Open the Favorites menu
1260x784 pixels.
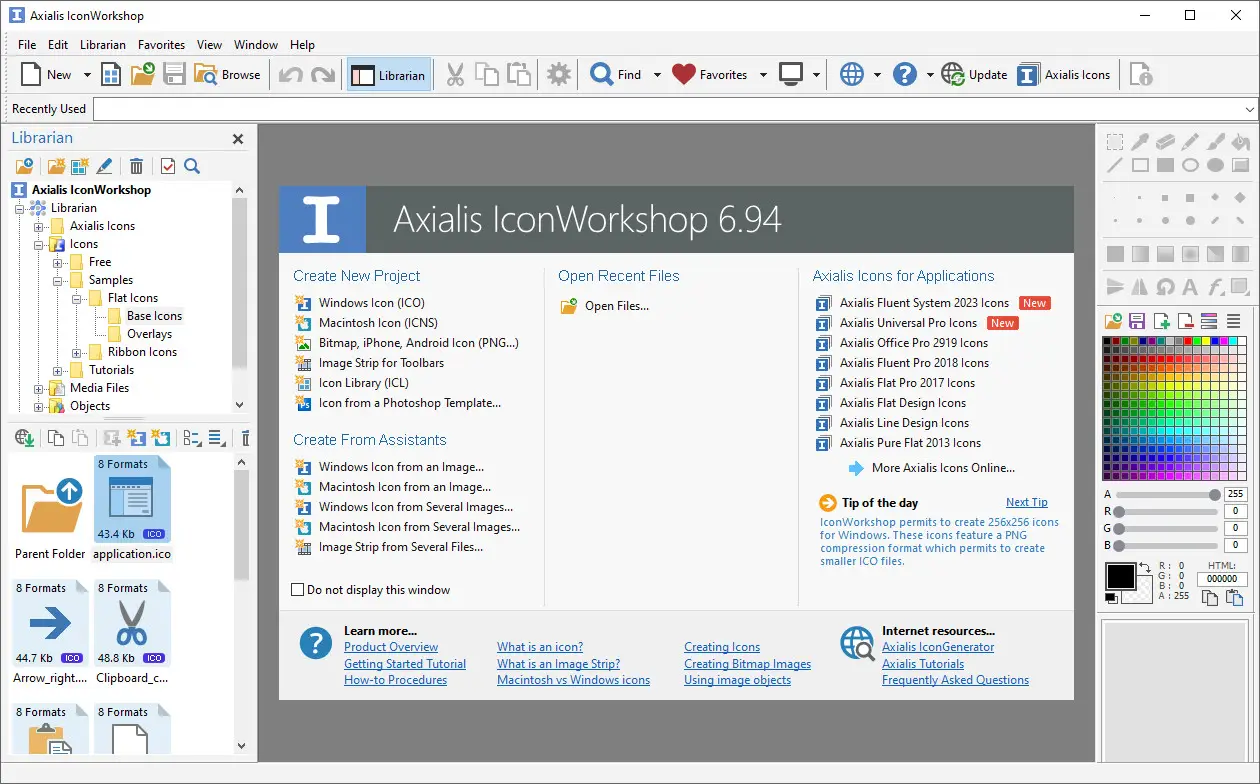161,45
